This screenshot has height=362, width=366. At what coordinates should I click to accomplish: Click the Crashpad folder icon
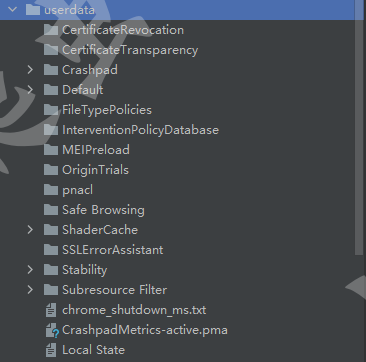[x=51, y=70]
